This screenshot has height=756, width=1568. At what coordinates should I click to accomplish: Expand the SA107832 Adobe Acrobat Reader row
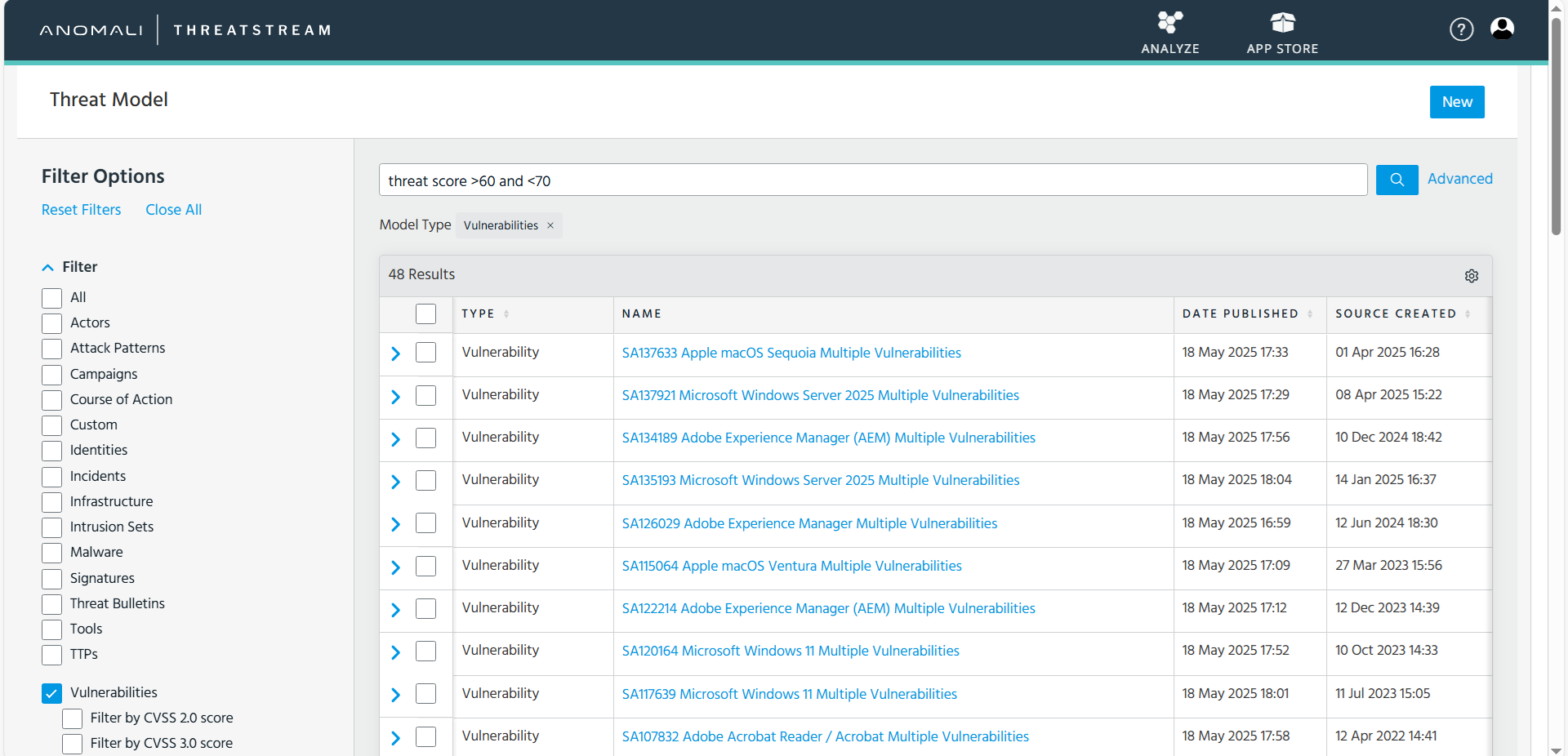click(395, 738)
